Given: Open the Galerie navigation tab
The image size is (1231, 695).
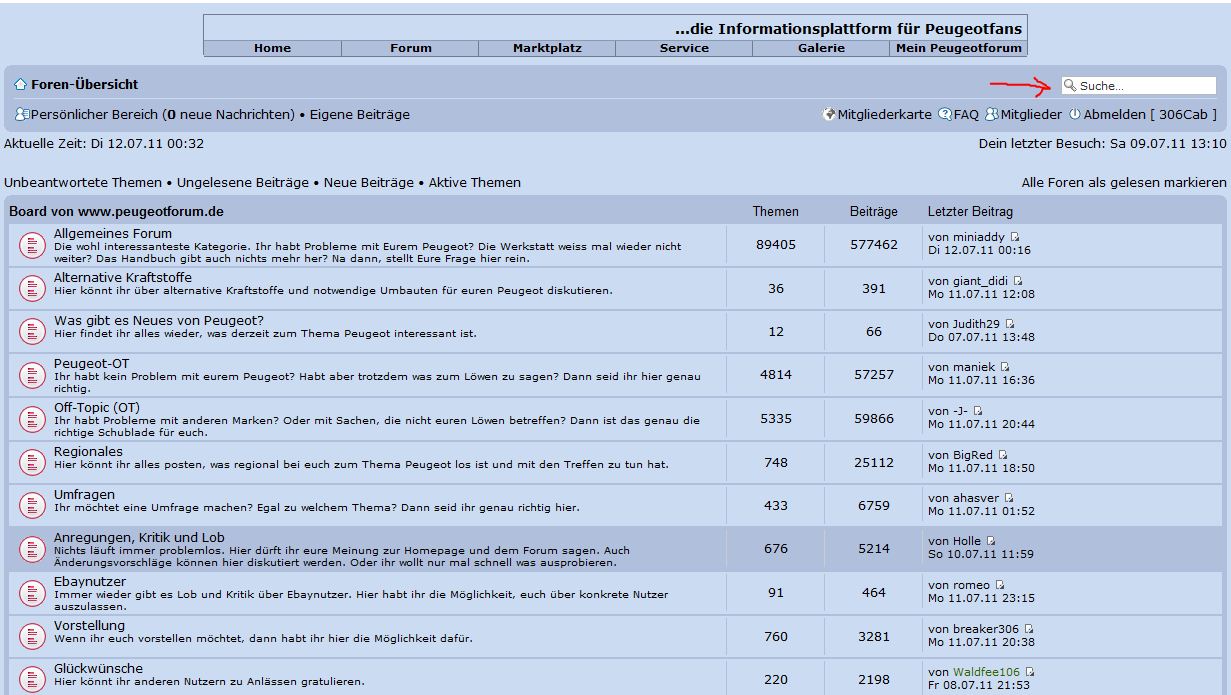Looking at the screenshot, I should [x=821, y=48].
